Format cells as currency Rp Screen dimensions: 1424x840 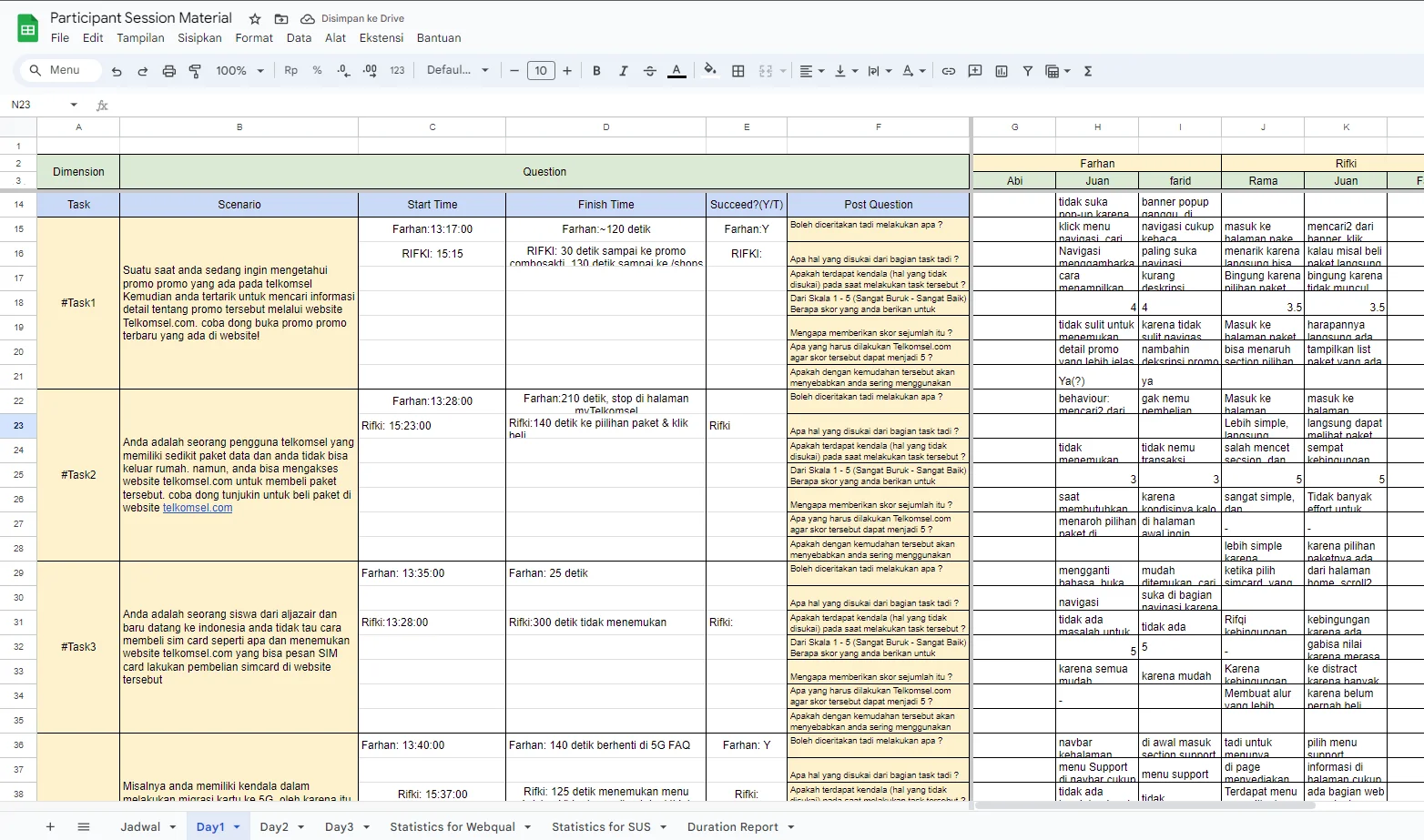pos(291,71)
